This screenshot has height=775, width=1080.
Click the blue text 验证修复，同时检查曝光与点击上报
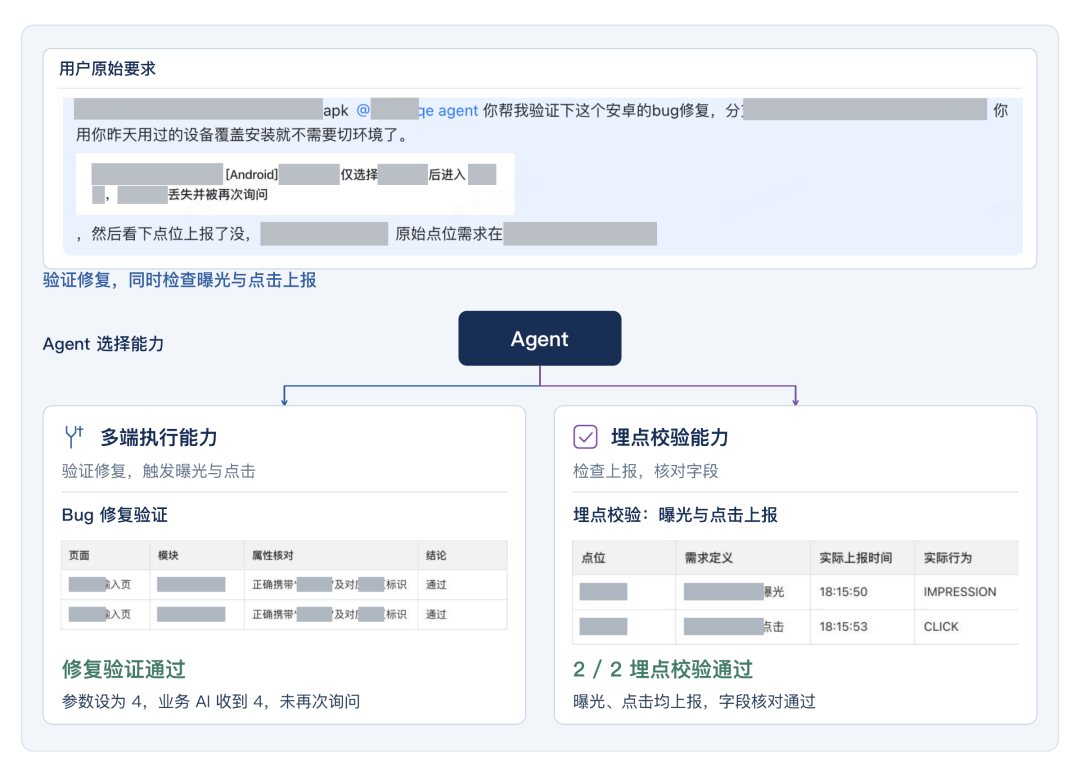pyautogui.click(x=180, y=280)
